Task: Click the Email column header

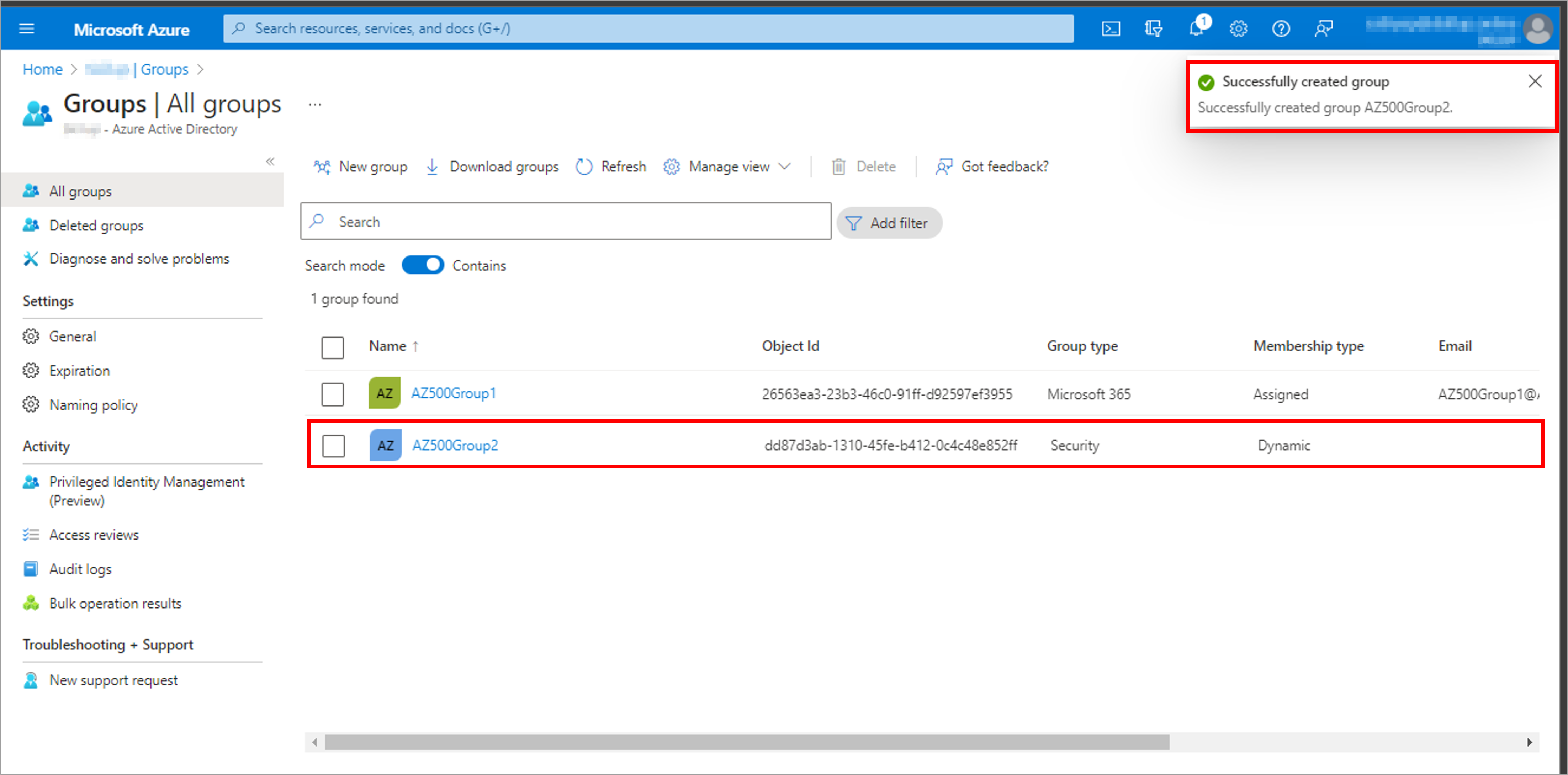Action: 1455,346
